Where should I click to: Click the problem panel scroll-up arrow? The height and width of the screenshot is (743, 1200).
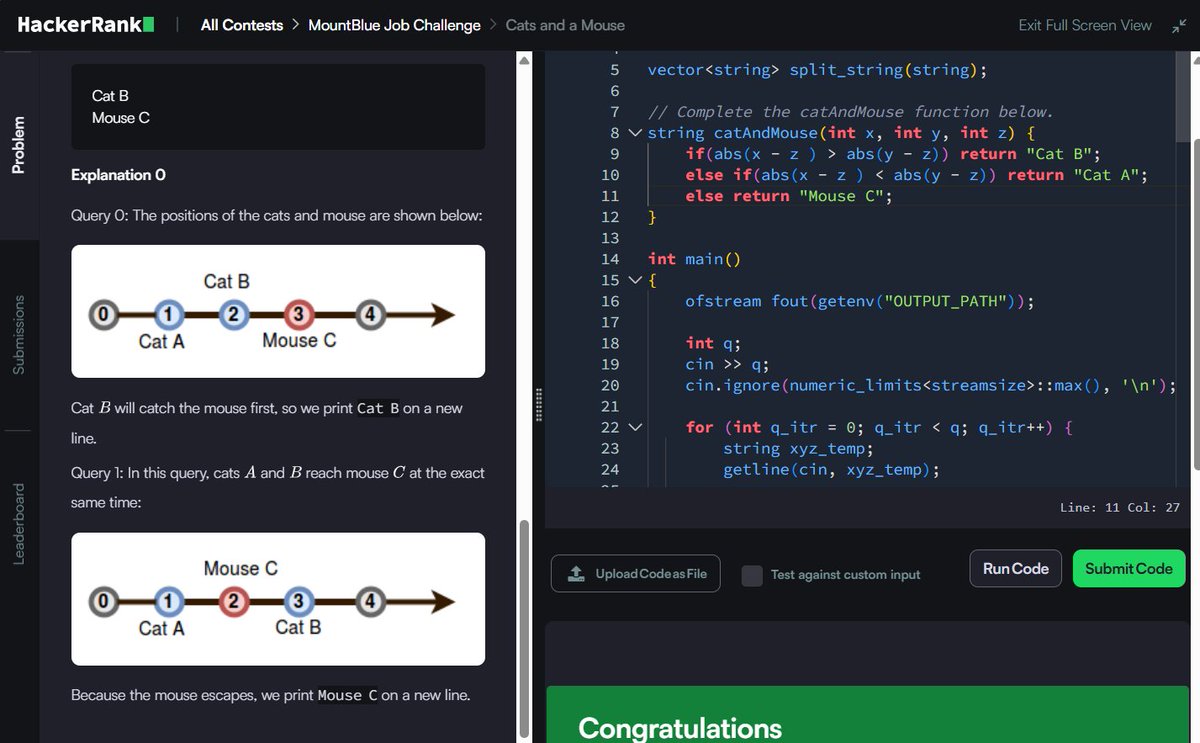pos(525,60)
